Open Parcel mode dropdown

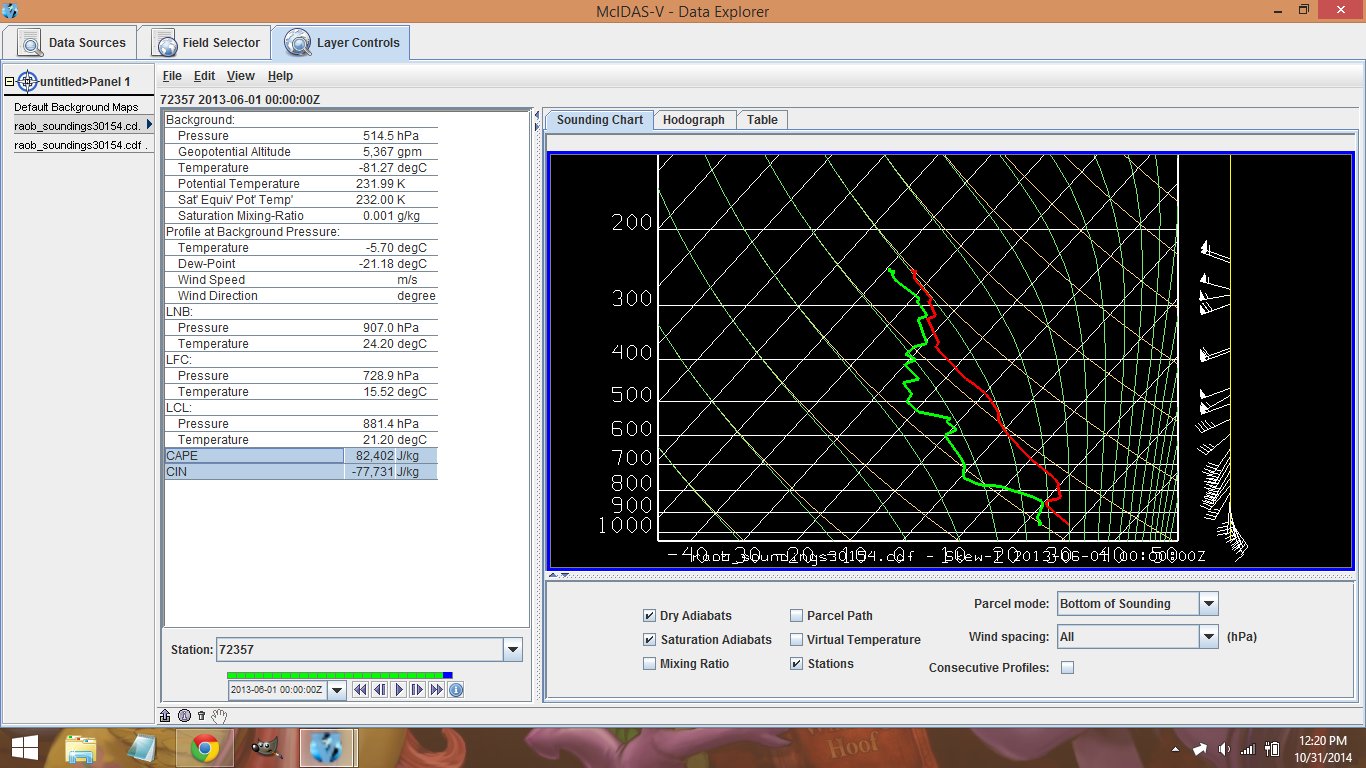1208,604
